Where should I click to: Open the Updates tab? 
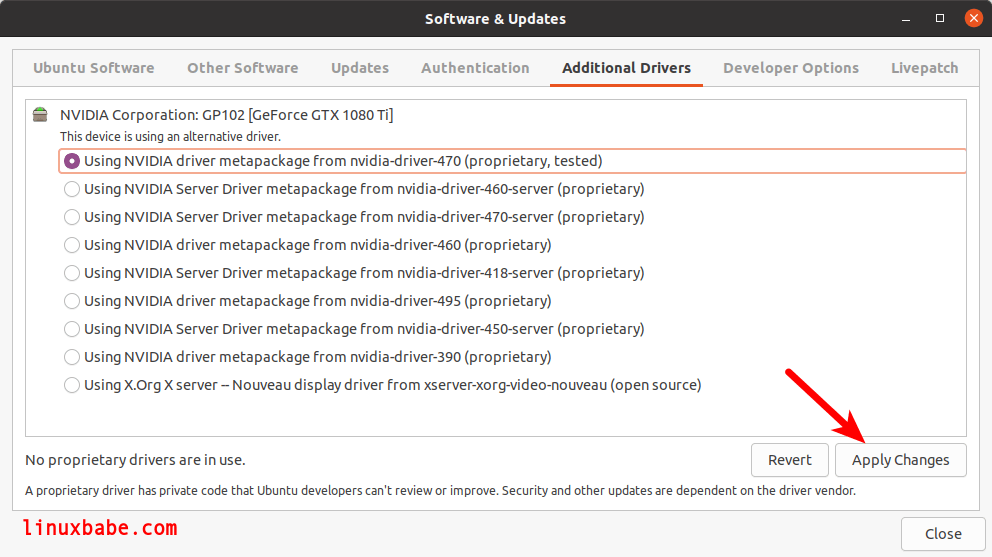[360, 68]
